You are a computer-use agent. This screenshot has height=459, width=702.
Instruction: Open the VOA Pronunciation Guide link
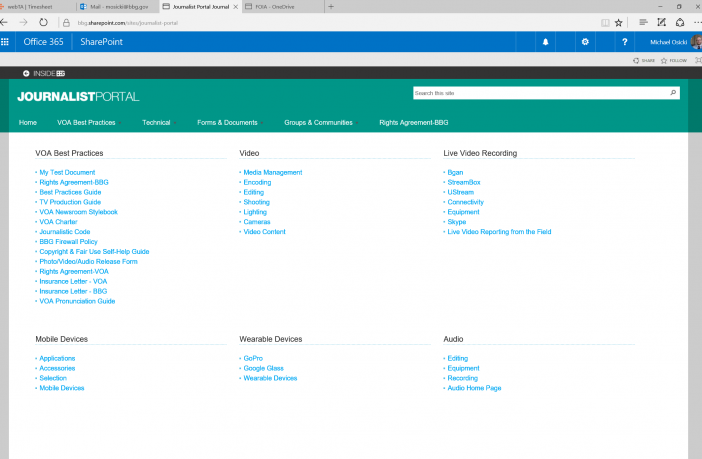click(77, 301)
